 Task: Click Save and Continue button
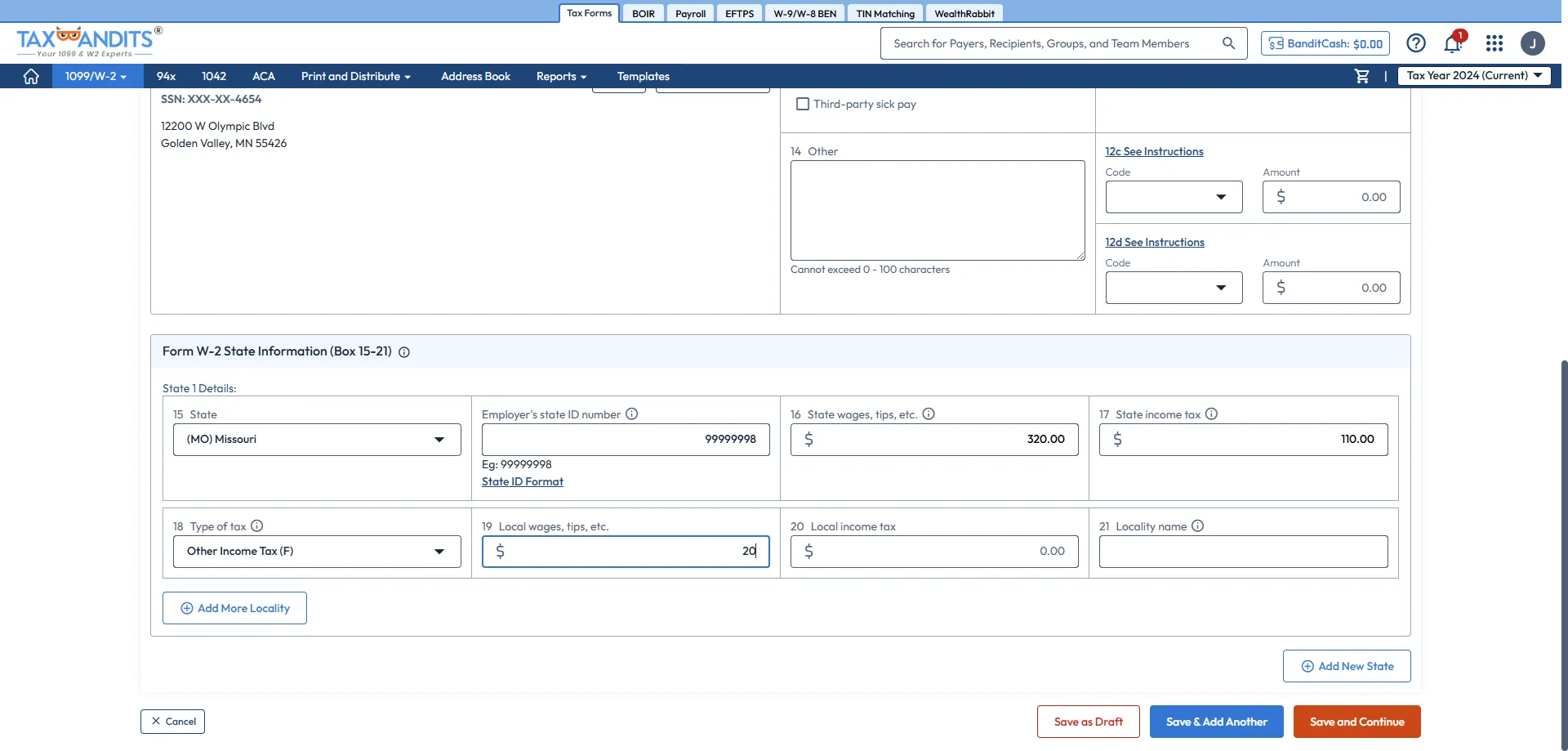point(1356,722)
